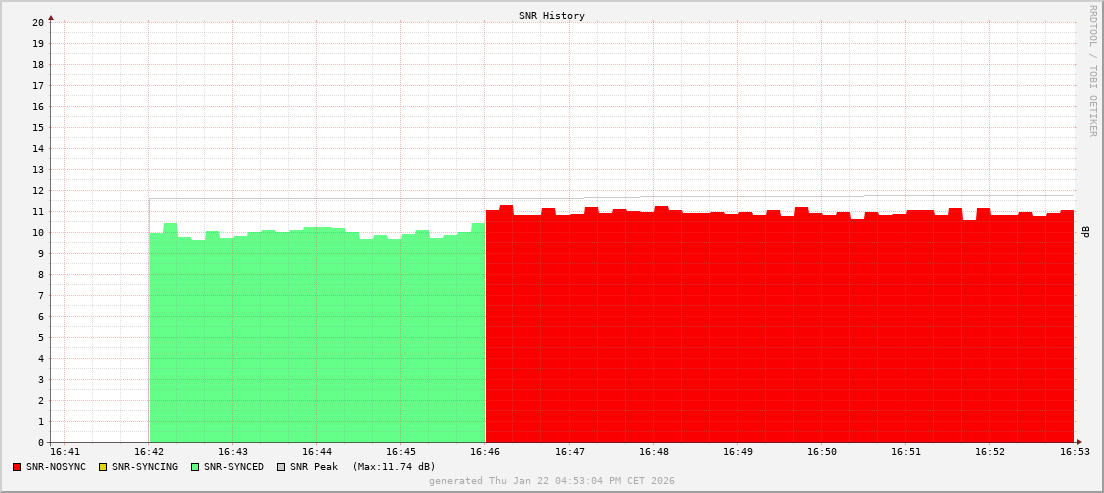Click the Max:11.74 dB legend text

pyautogui.click(x=394, y=467)
